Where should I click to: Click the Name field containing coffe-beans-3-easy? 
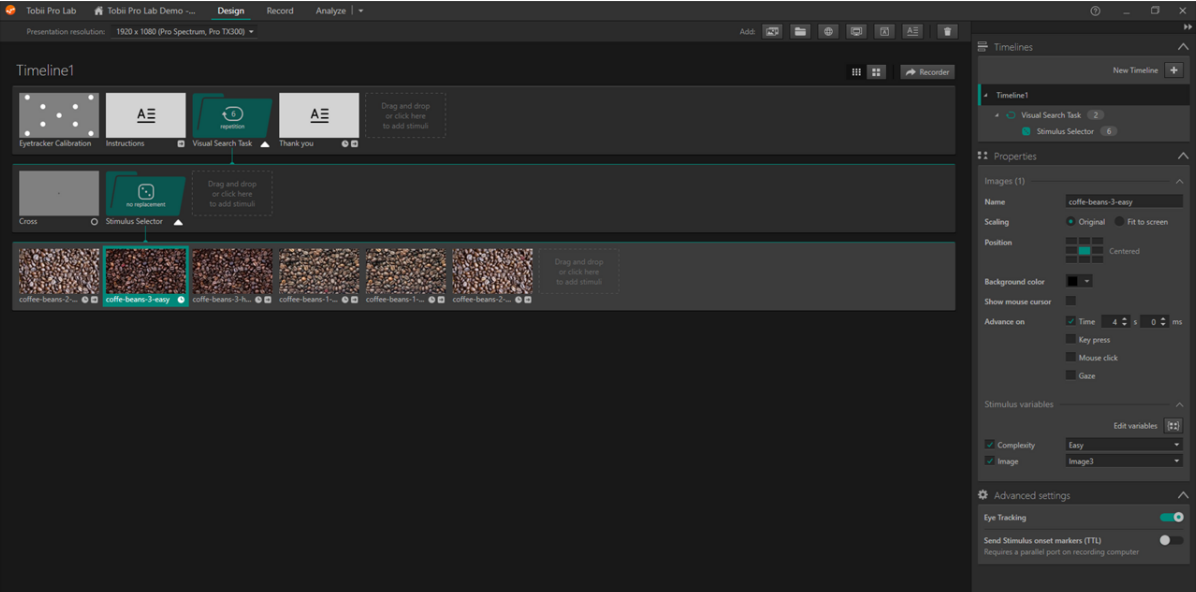coord(1124,201)
